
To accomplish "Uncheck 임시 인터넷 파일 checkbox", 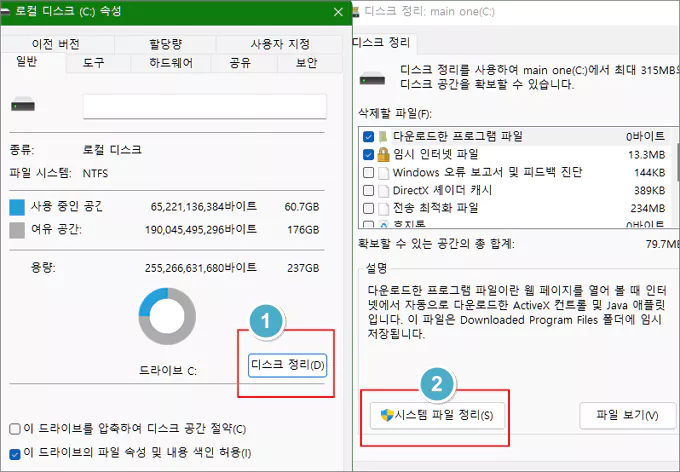I will [x=368, y=154].
